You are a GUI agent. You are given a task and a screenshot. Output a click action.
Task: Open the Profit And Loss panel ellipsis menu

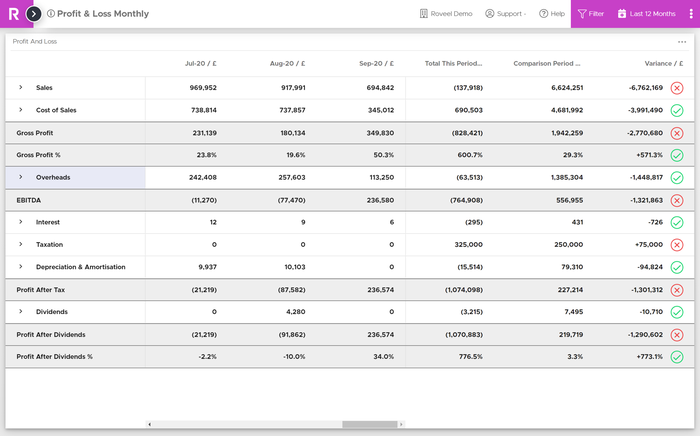682,42
